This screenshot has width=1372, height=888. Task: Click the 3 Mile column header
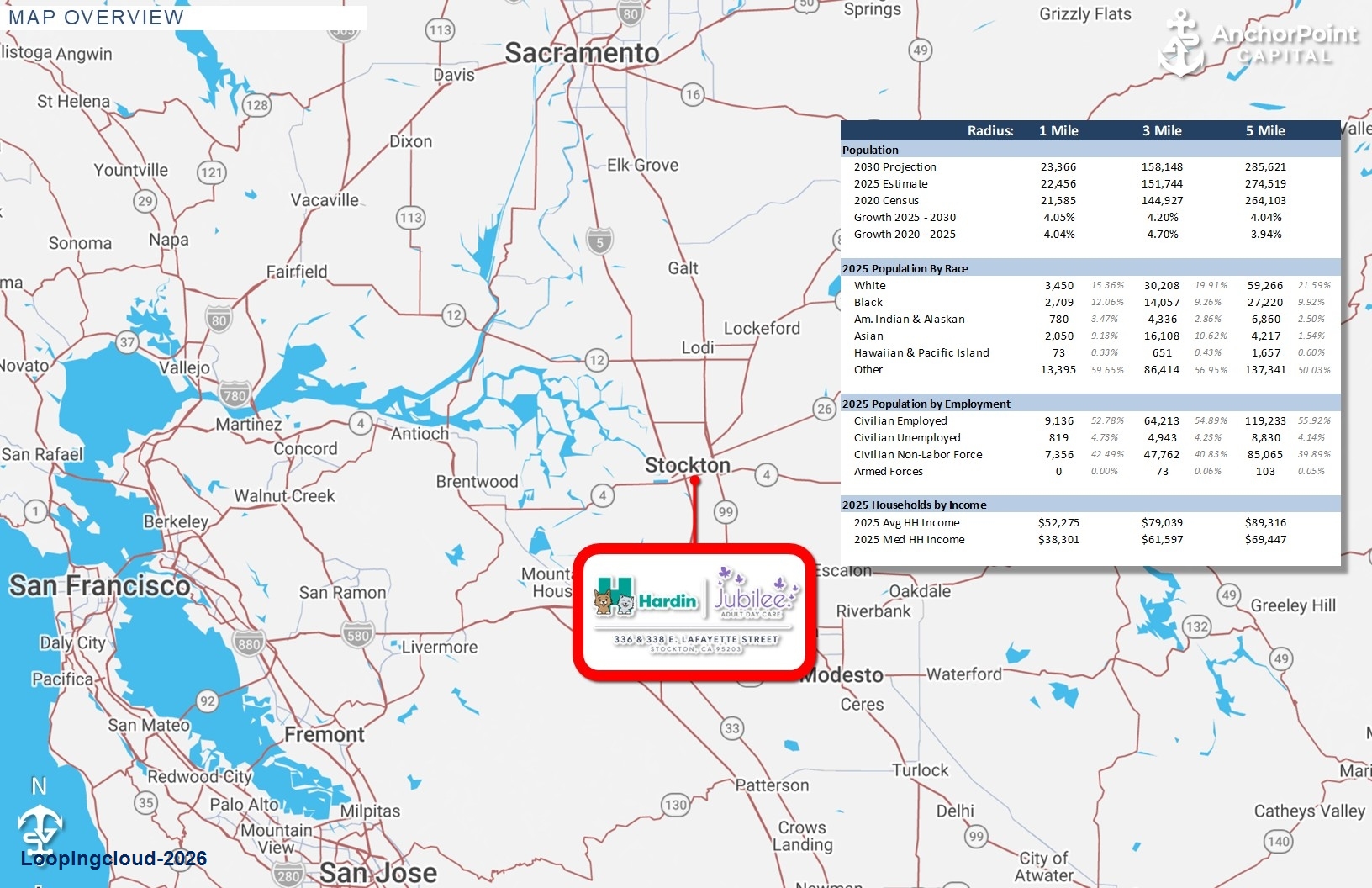pos(1162,130)
